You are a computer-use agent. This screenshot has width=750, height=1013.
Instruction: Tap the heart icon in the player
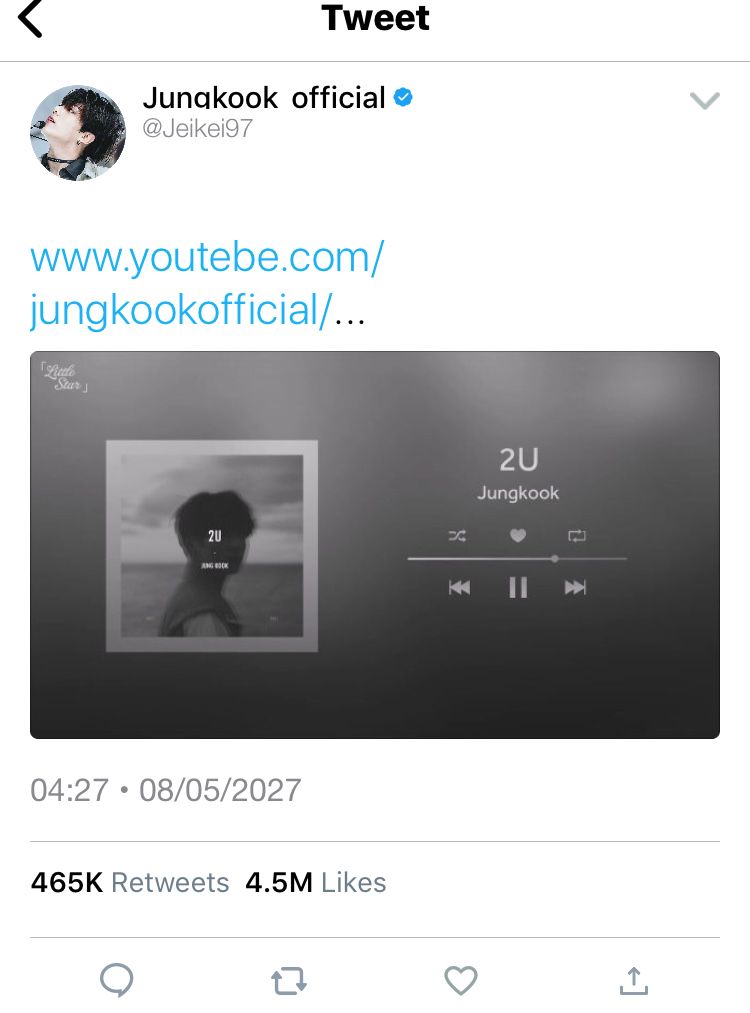tap(517, 535)
